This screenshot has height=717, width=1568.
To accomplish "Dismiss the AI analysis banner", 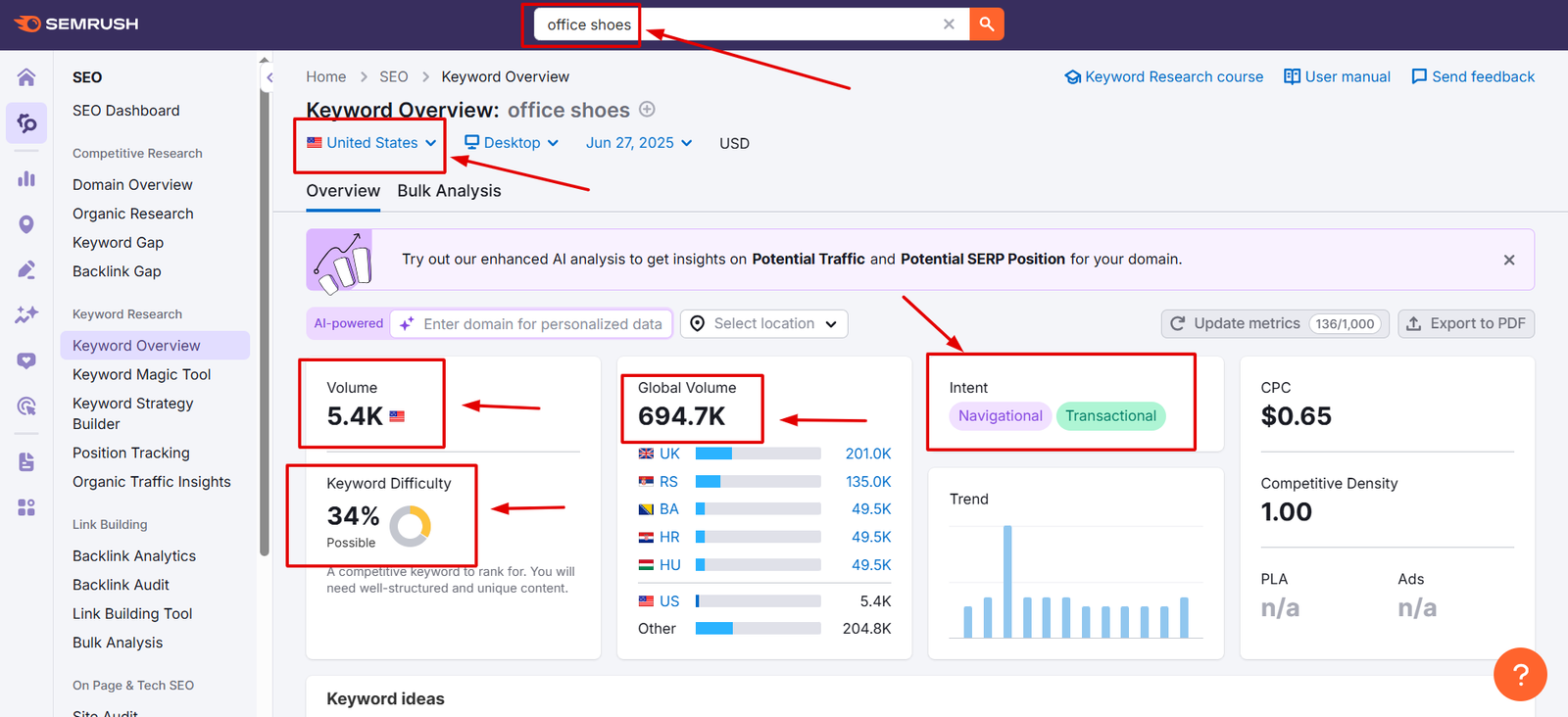I will [x=1509, y=260].
